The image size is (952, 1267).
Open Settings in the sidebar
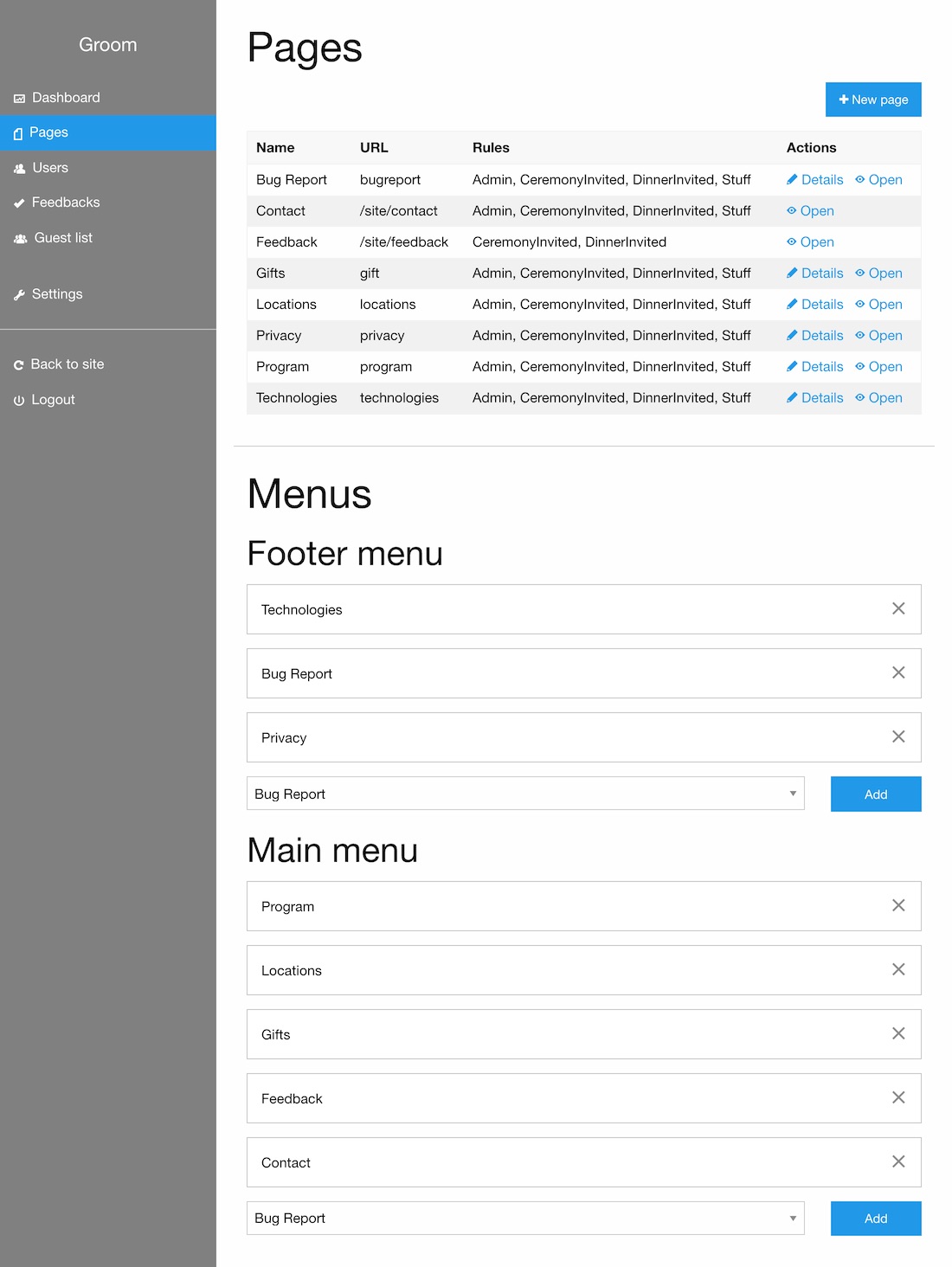coord(107,294)
